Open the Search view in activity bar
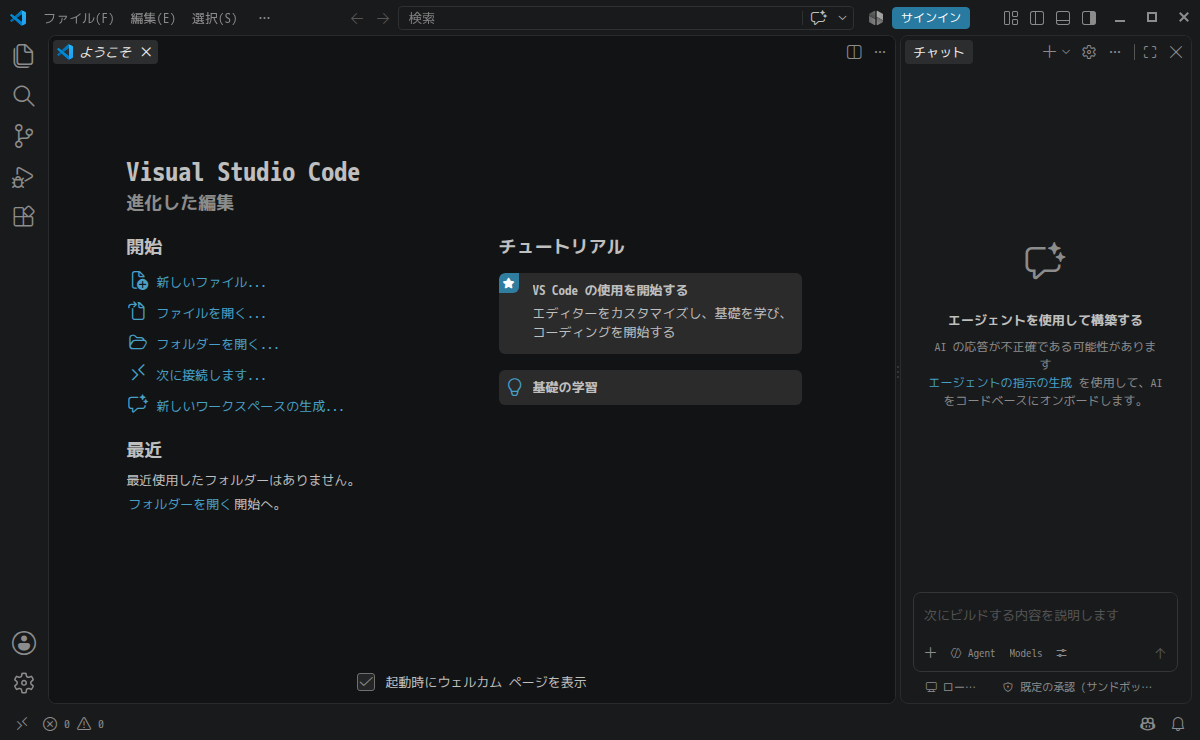Viewport: 1200px width, 740px height. tap(23, 96)
